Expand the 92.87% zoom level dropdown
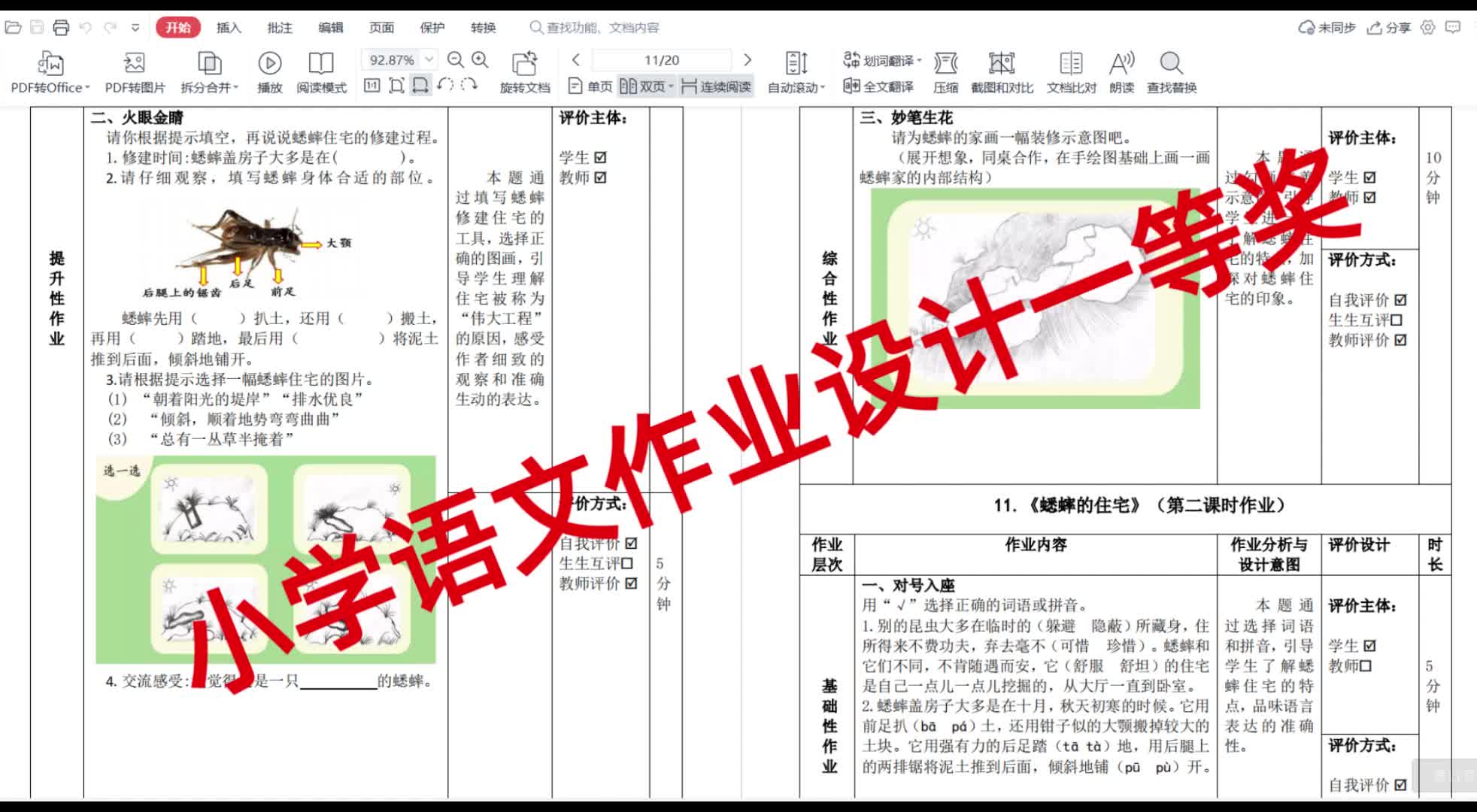 tap(429, 59)
